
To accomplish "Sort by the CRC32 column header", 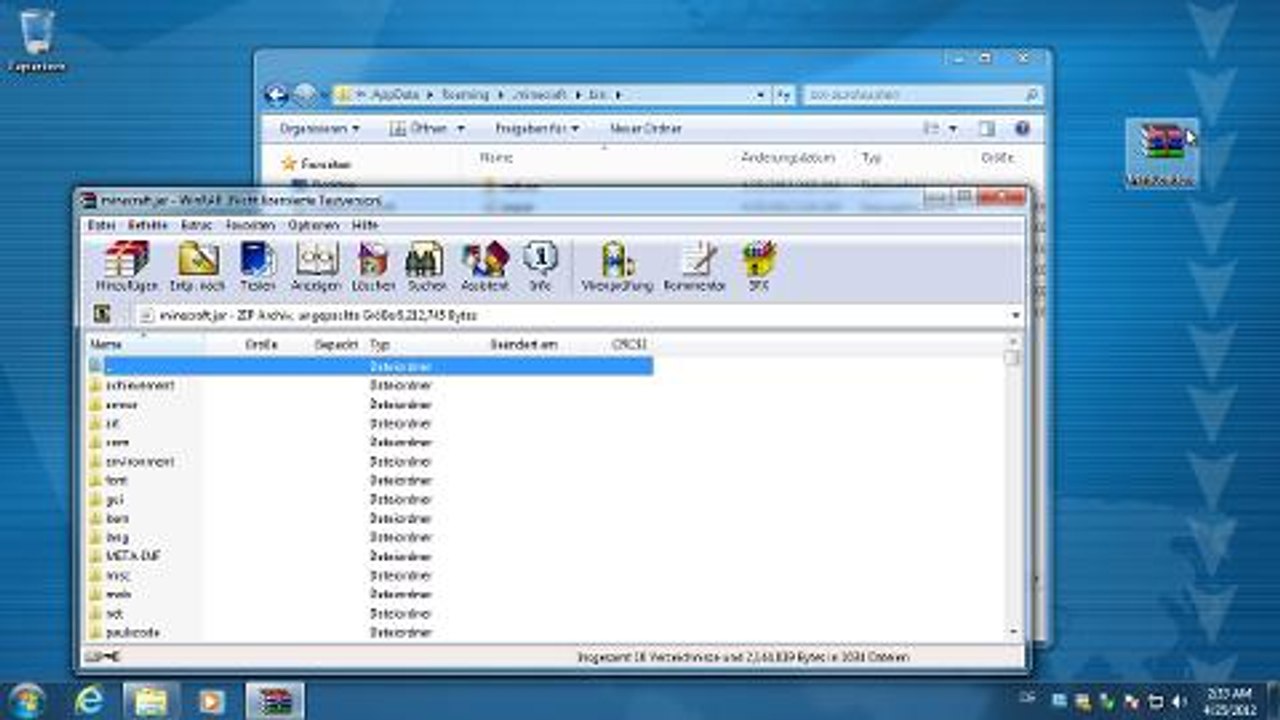I will (628, 344).
